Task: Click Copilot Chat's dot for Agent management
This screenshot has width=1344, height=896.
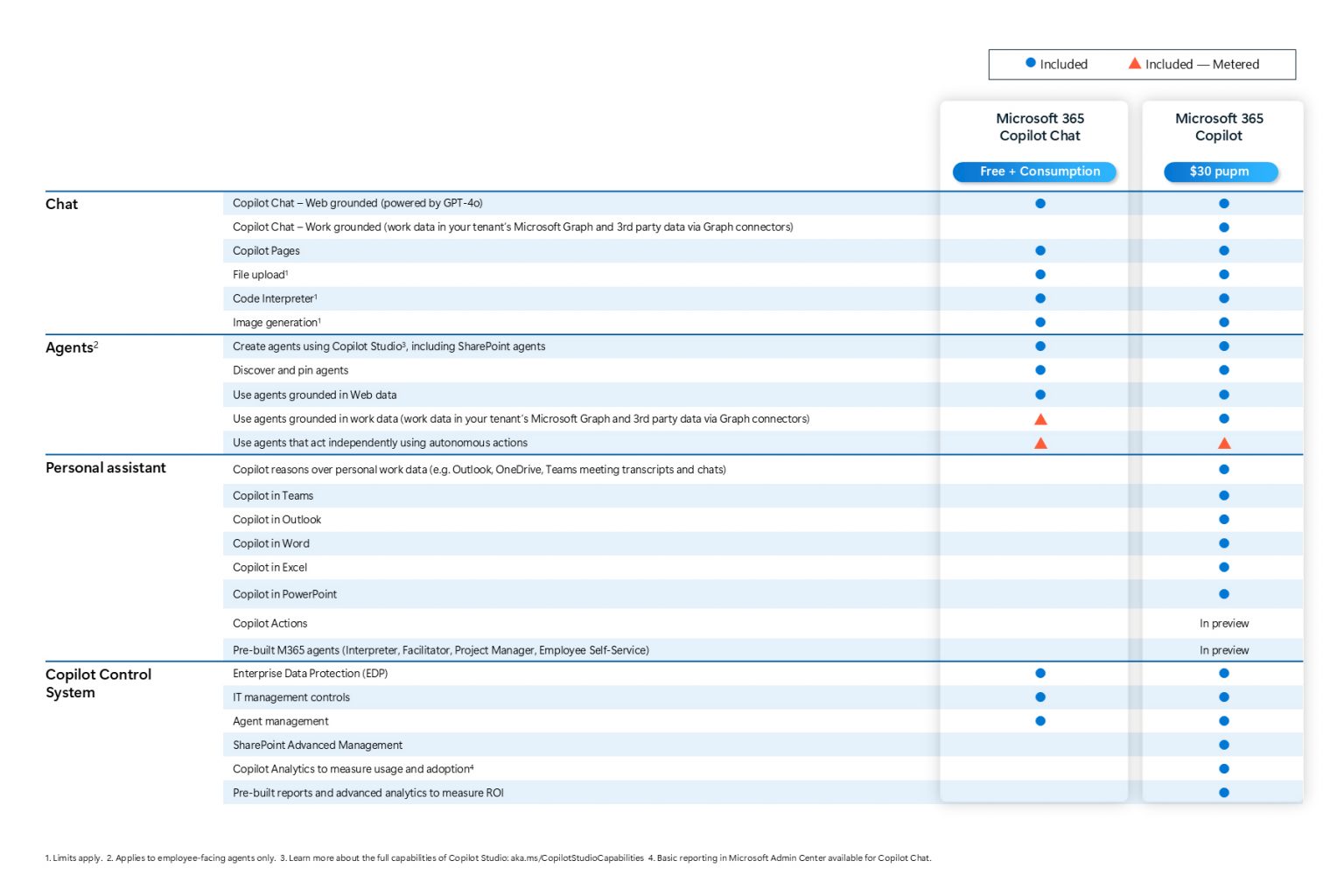Action: click(1040, 722)
